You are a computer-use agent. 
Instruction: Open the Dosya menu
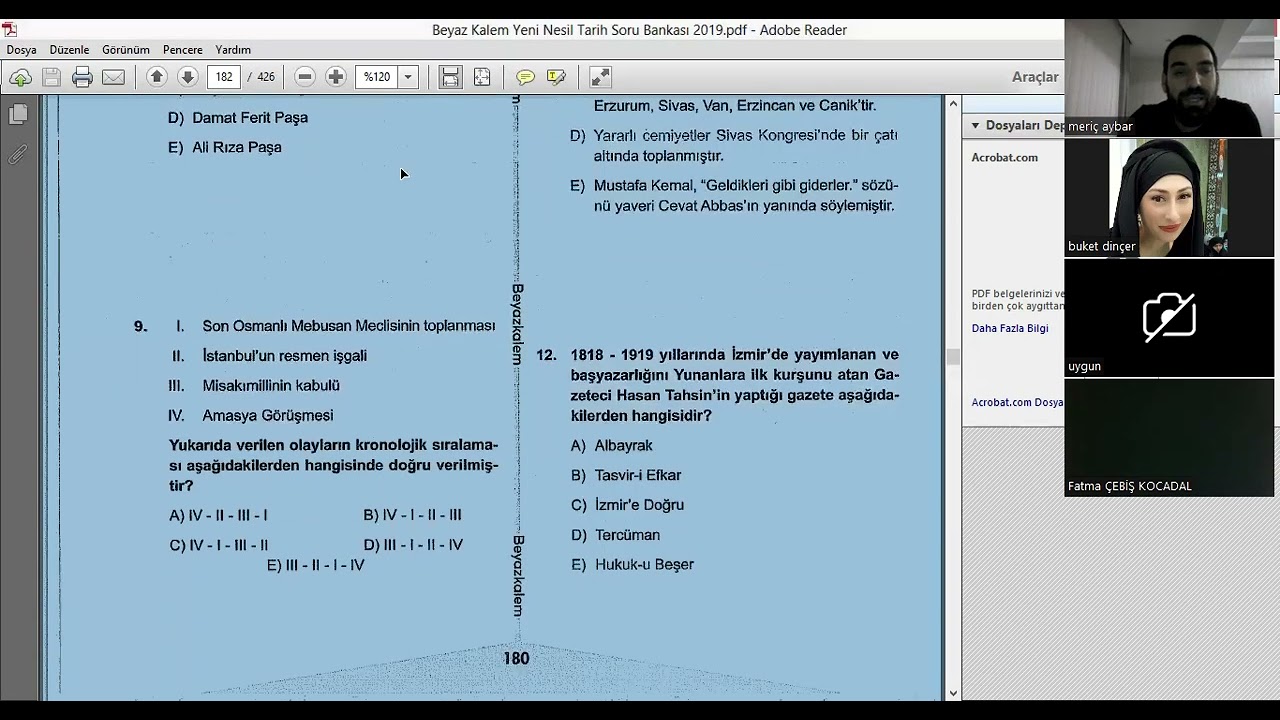point(21,50)
